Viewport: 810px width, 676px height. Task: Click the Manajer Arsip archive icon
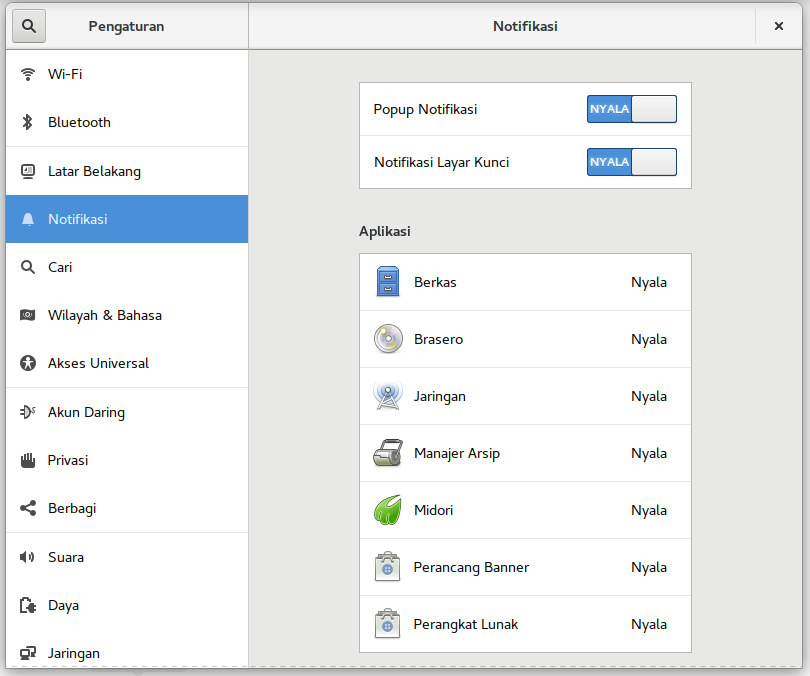tap(387, 453)
